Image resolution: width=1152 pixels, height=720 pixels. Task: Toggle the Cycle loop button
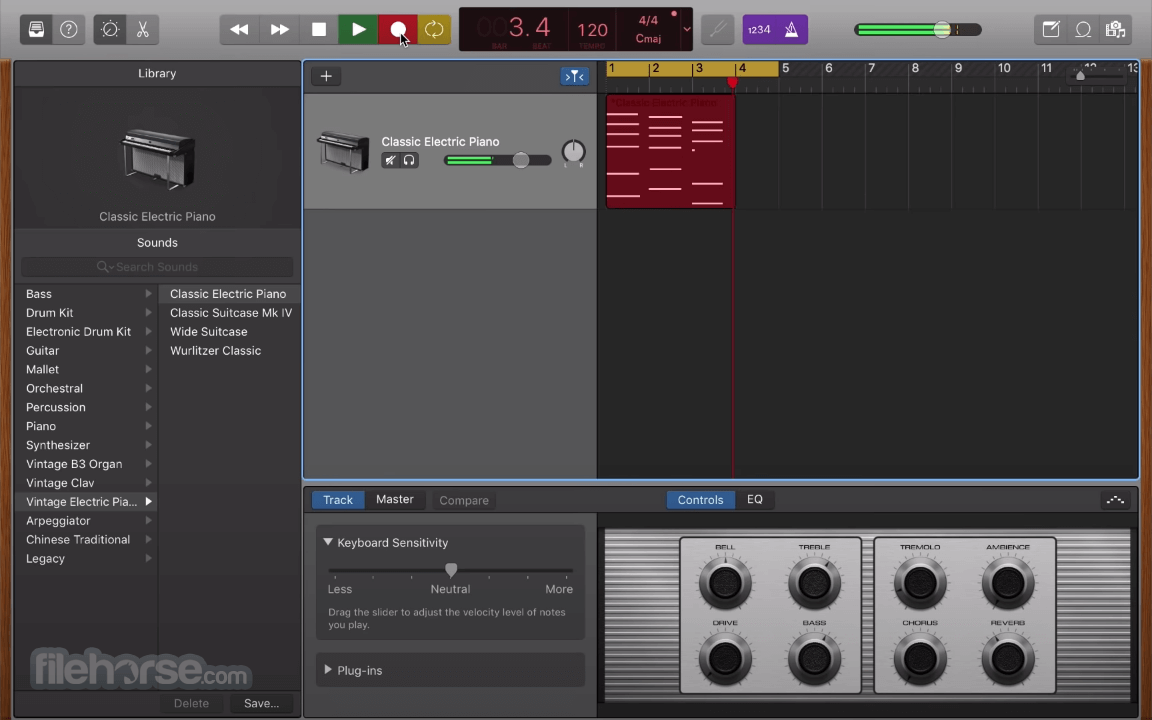tap(434, 29)
